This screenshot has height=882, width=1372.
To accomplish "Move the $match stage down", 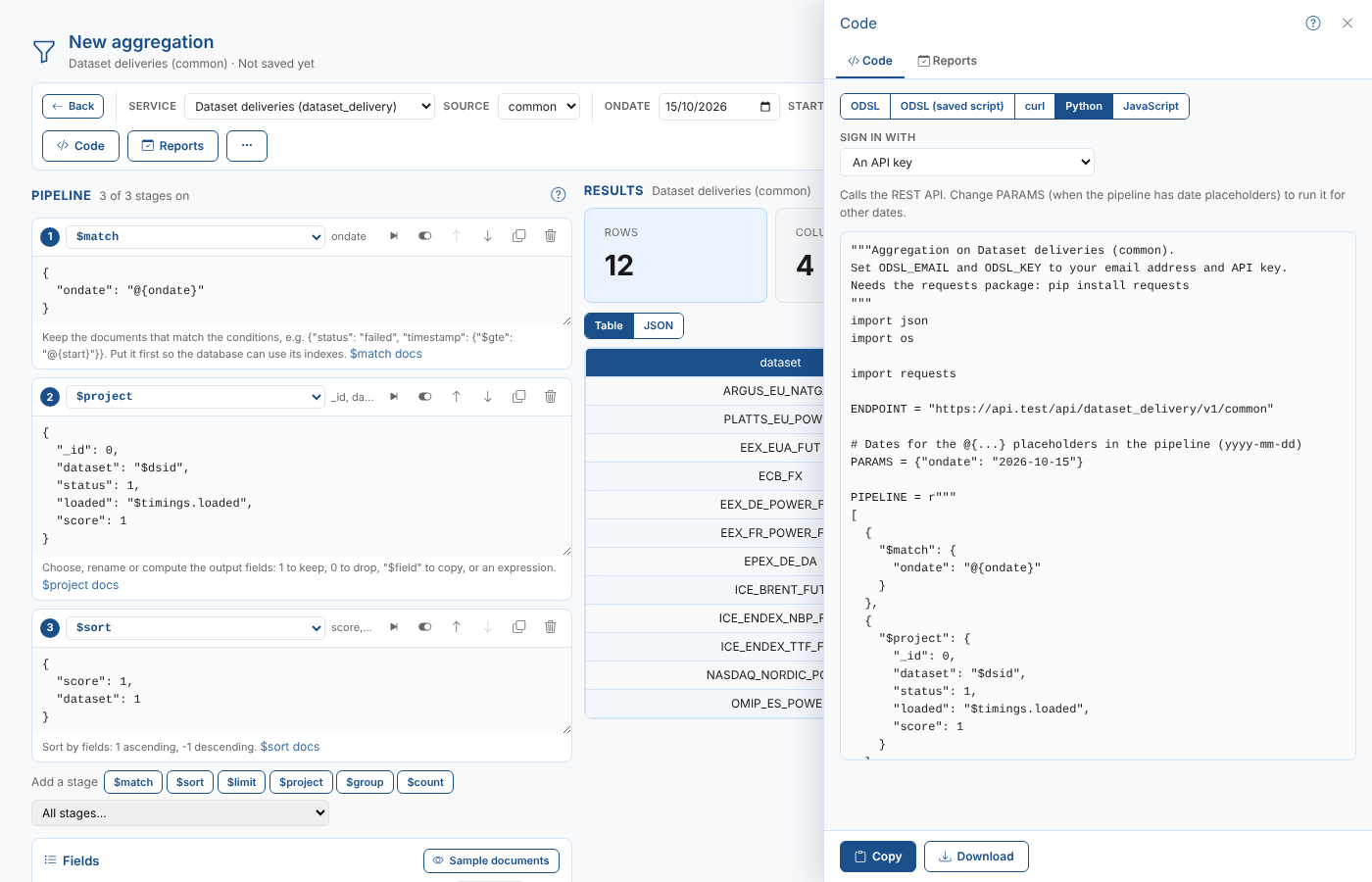I will tap(488, 236).
